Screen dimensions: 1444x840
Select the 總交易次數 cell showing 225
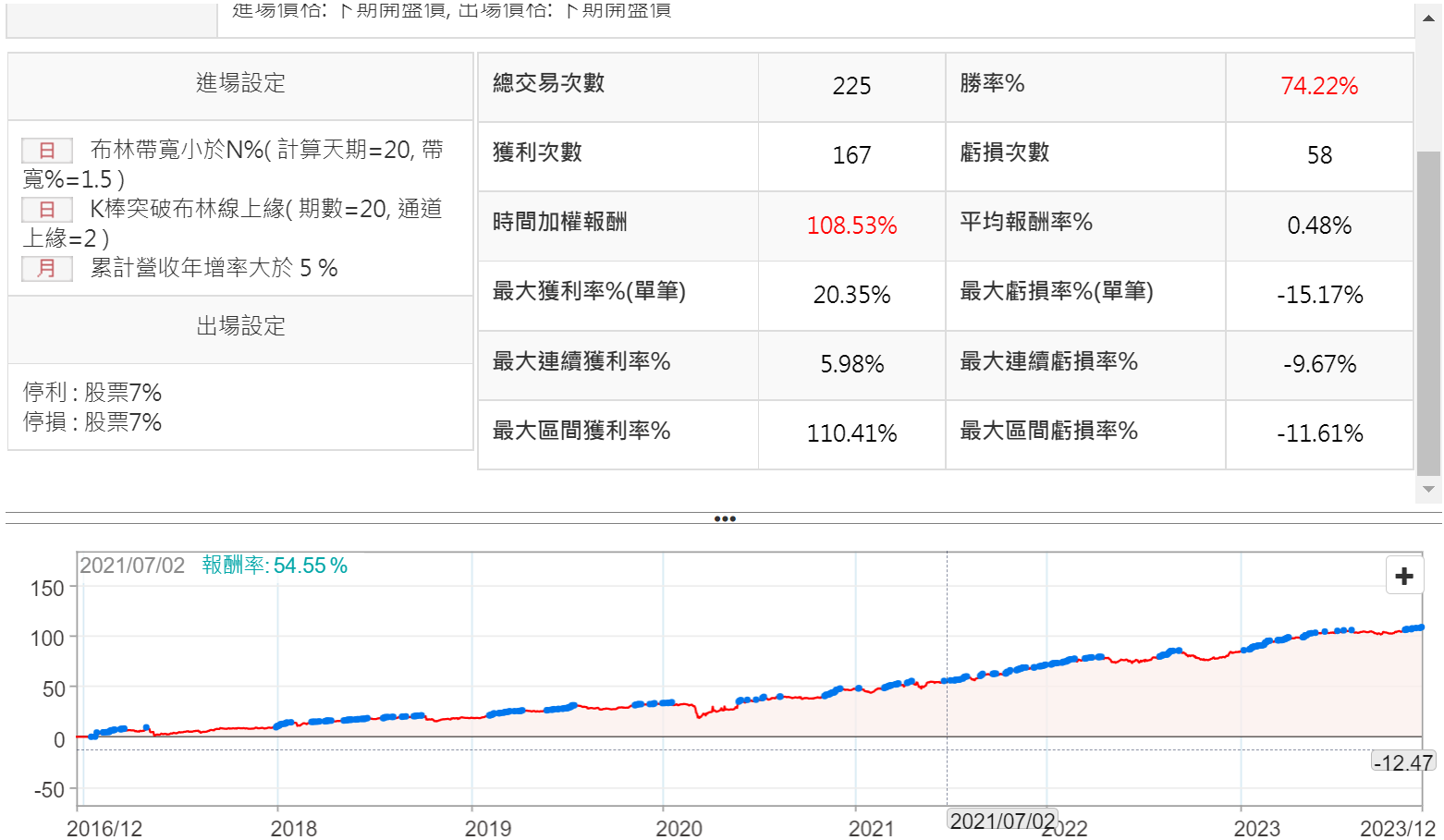[850, 86]
